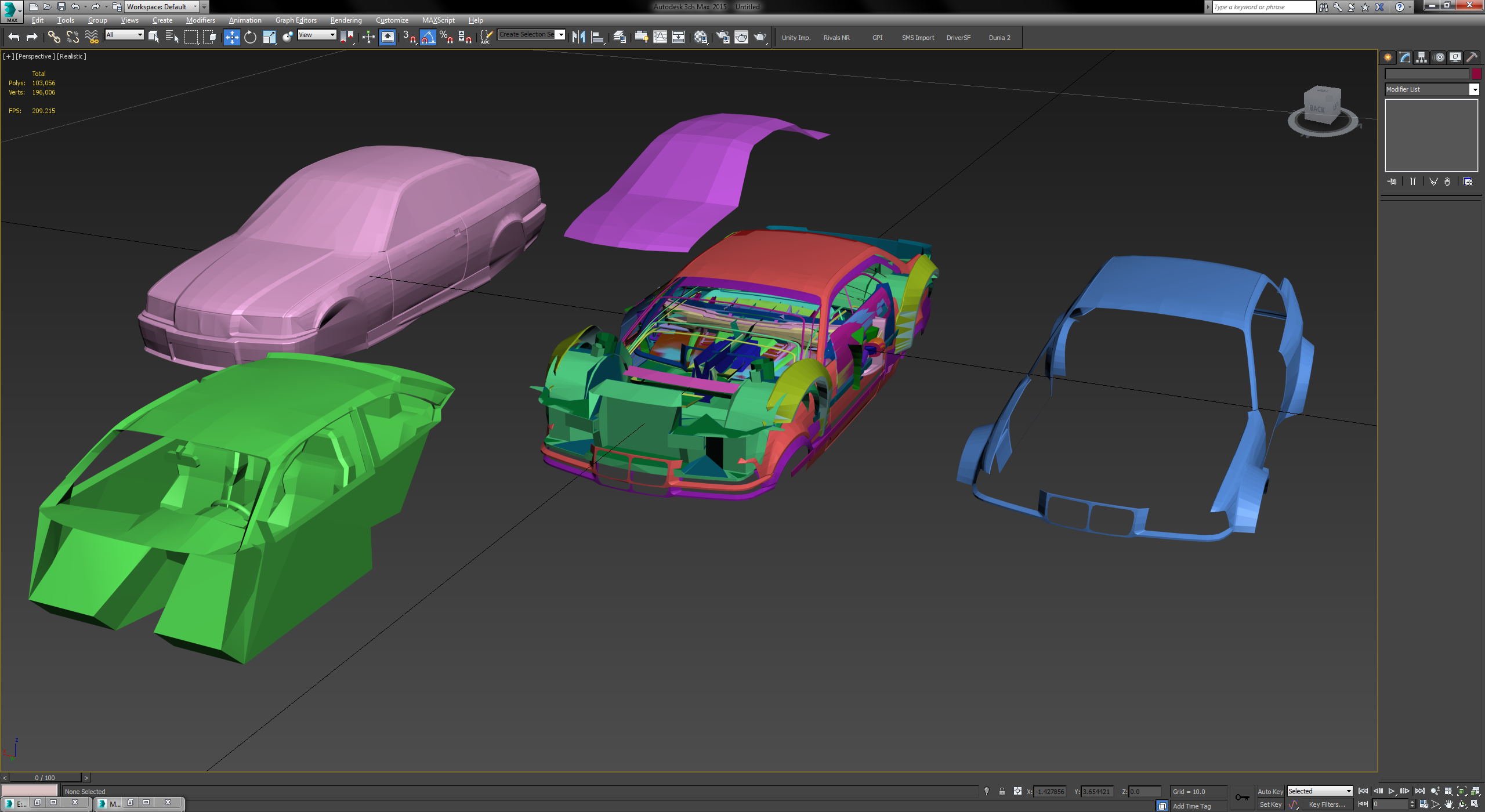Select the Select and Rotate tool
This screenshot has width=1485, height=812.
click(249, 36)
